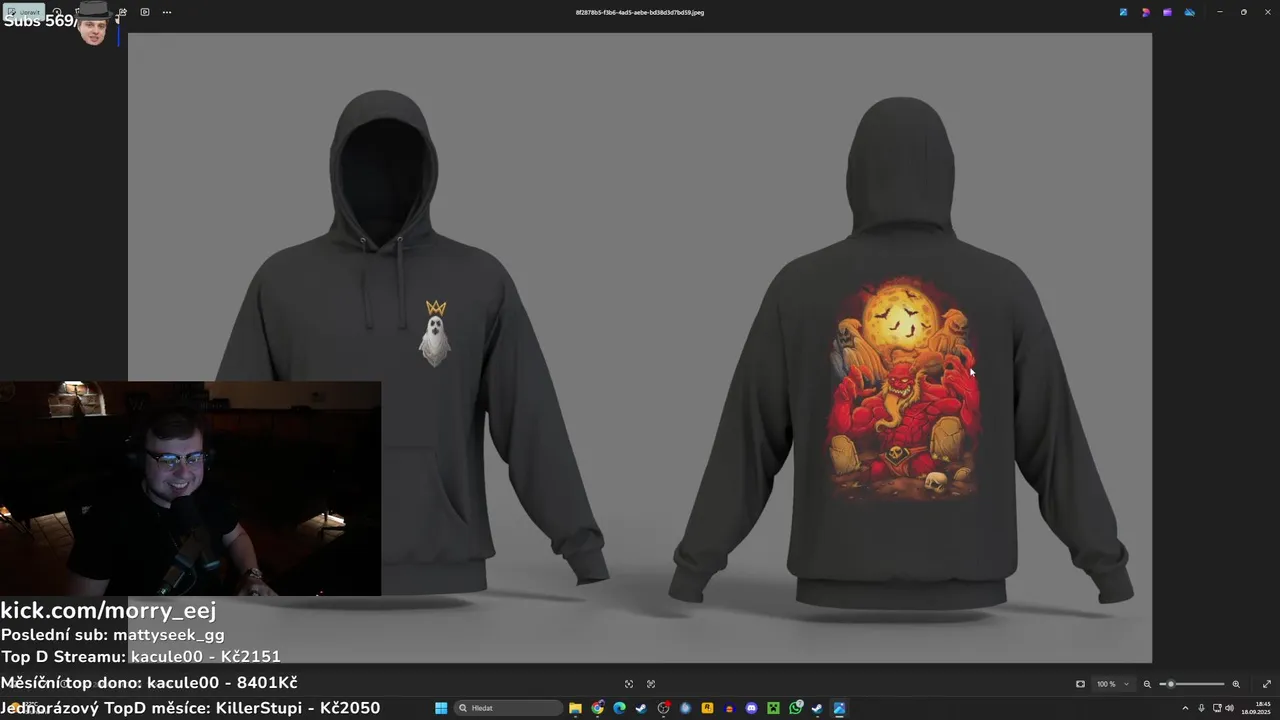The image size is (1280, 720).
Task: Open File Explorer from the taskbar
Action: point(576,708)
